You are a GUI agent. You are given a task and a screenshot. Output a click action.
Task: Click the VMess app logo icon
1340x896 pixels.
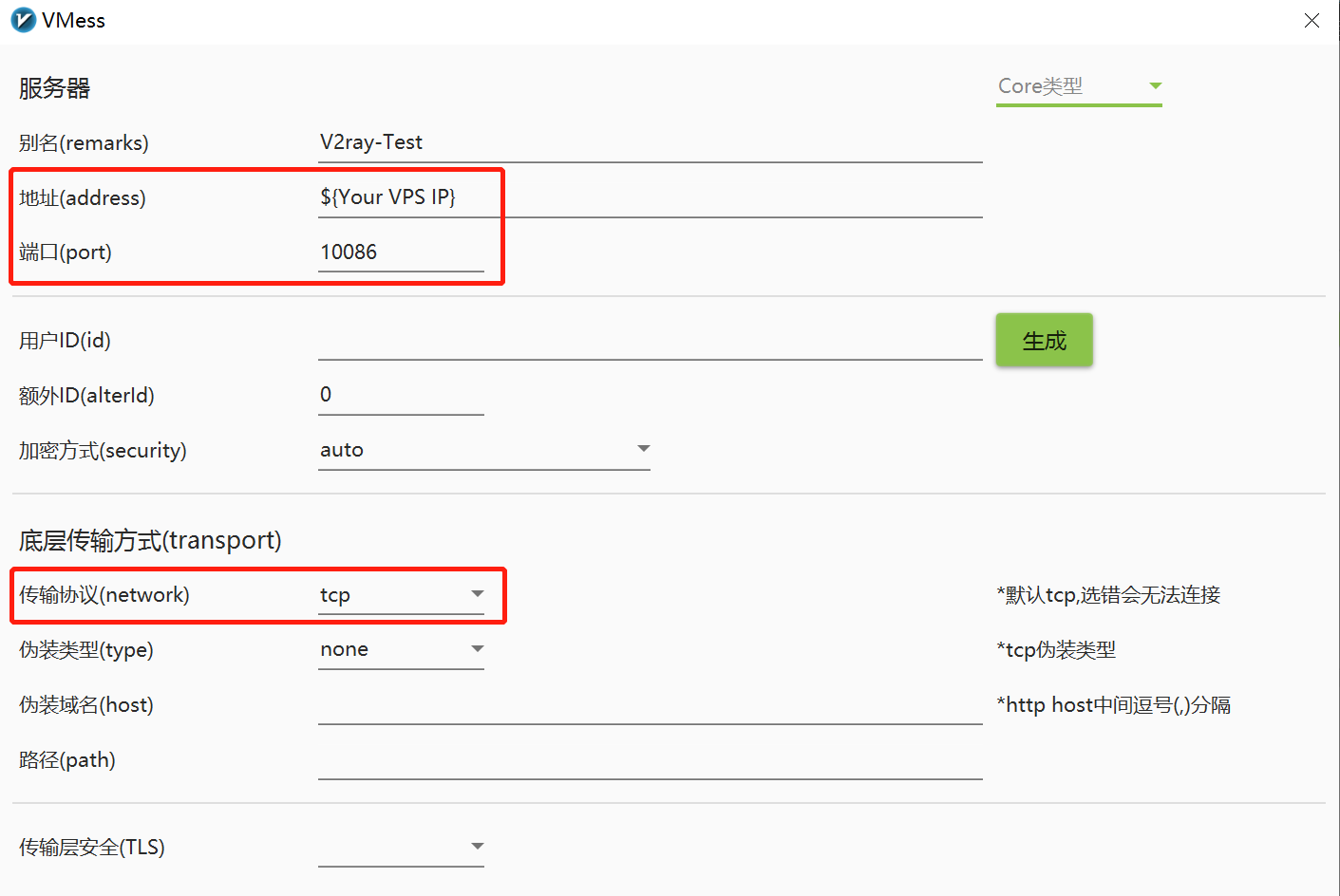[23, 20]
